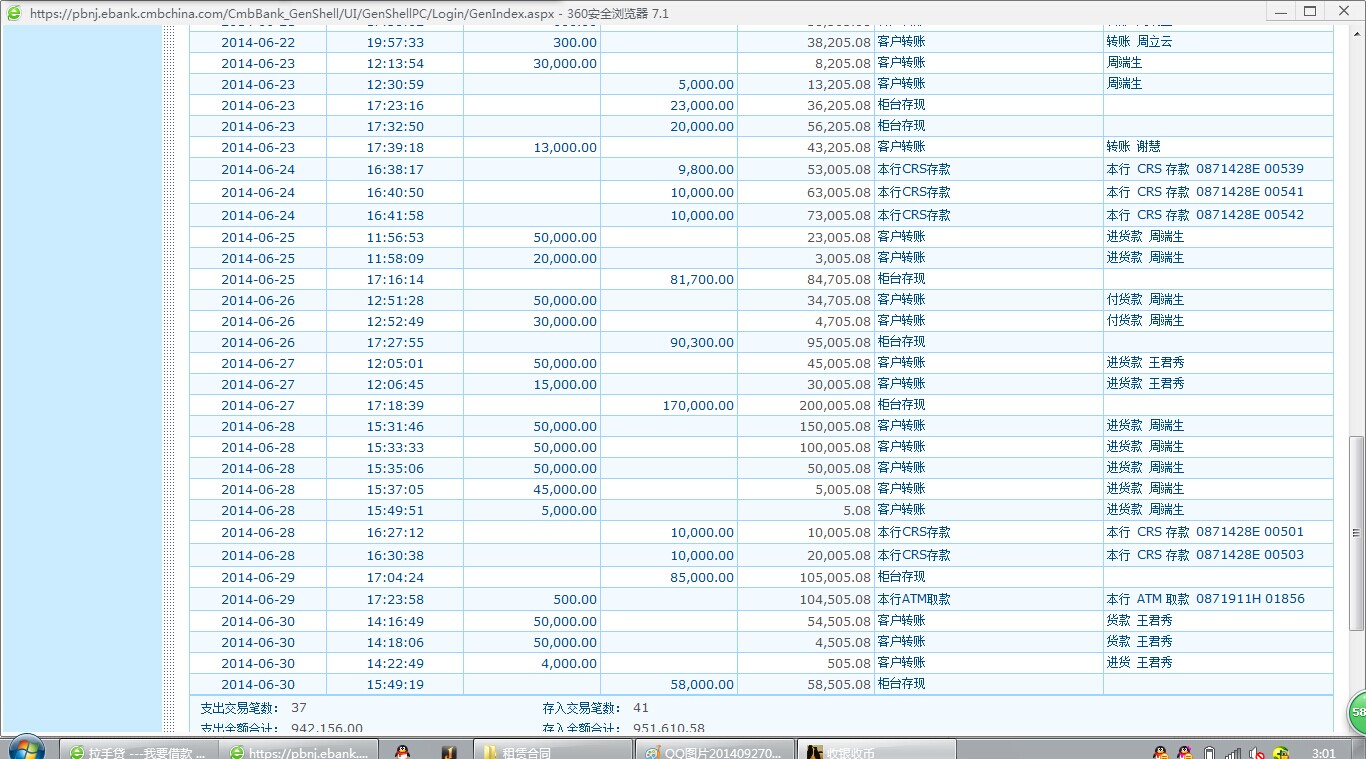Click the green 58 floating accelerator ball

coord(1357,712)
